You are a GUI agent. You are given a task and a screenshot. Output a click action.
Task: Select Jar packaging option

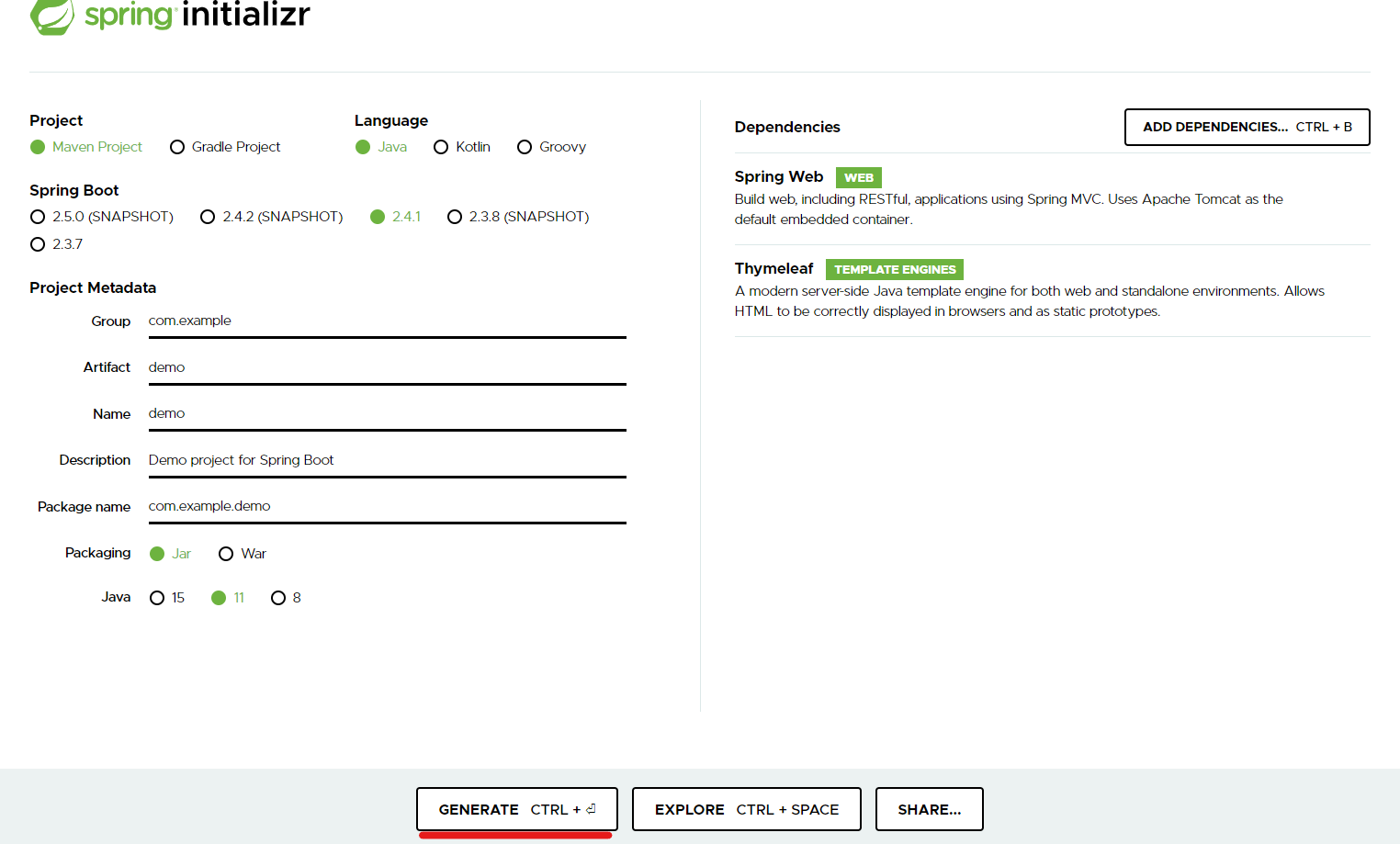point(170,554)
